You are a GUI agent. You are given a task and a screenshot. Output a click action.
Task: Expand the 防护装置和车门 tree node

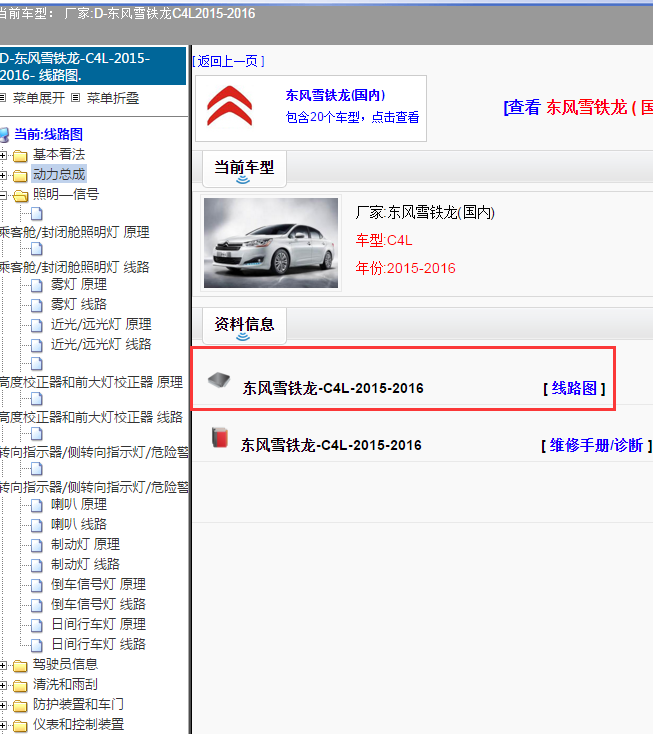[x=3, y=705]
